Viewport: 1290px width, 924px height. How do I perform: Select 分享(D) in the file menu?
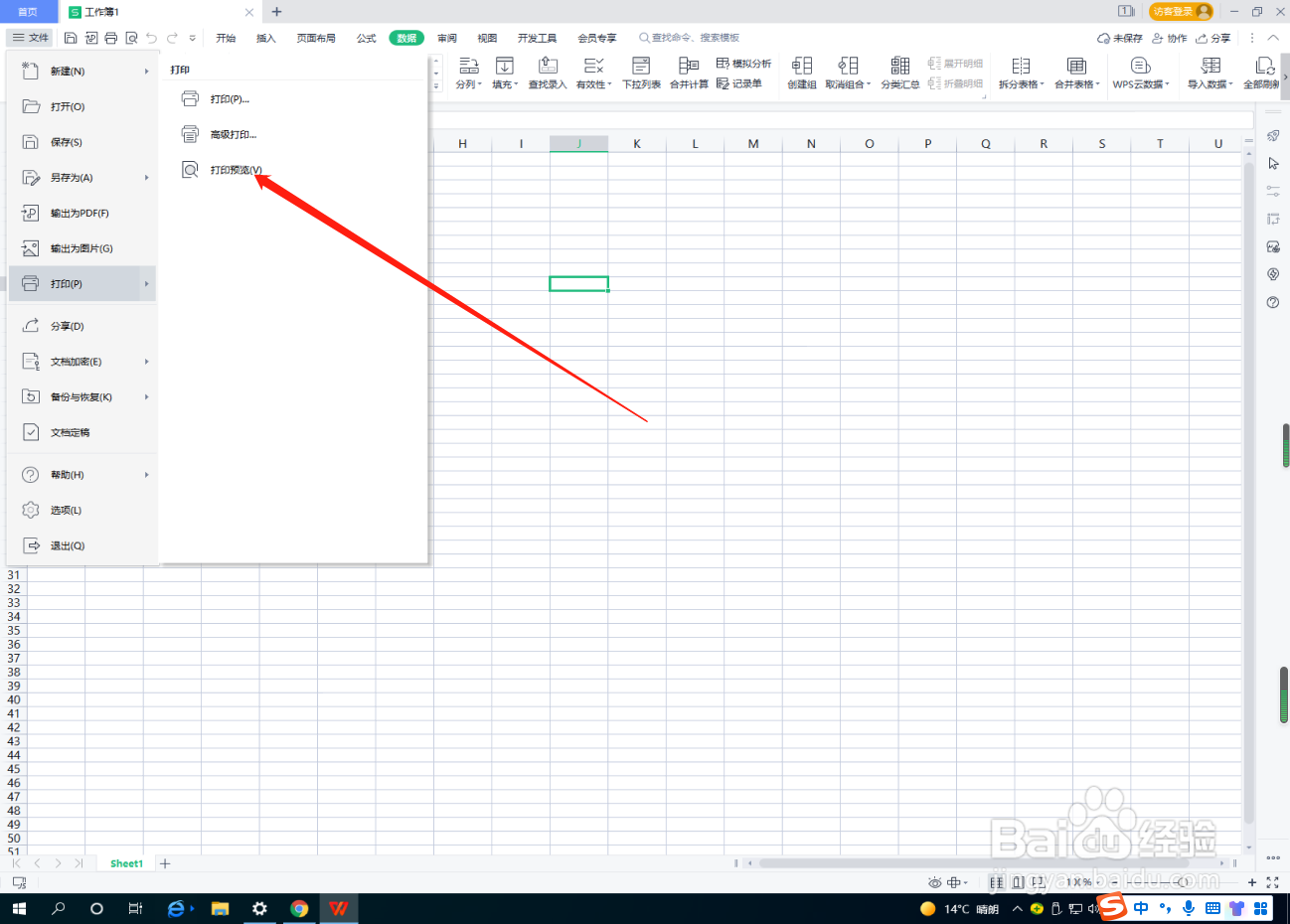(x=82, y=326)
